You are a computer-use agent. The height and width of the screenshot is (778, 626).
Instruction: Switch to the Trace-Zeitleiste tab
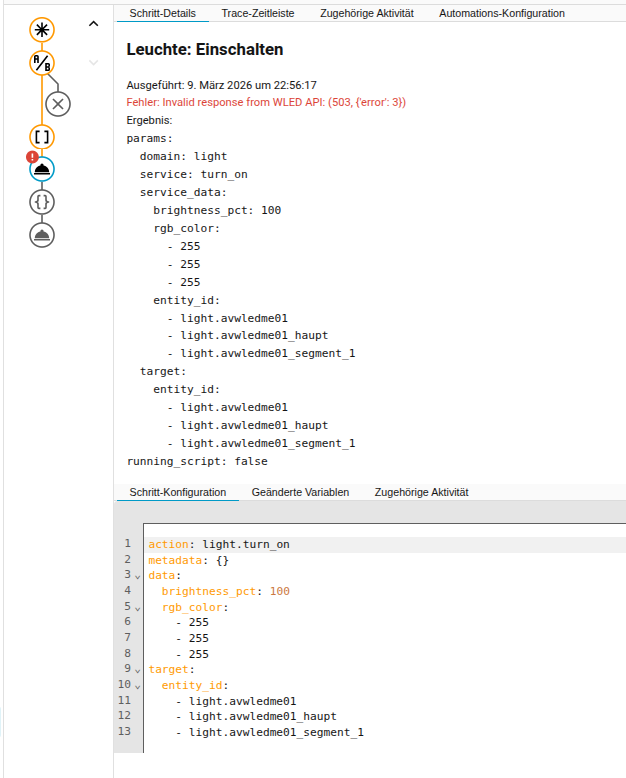tap(258, 13)
